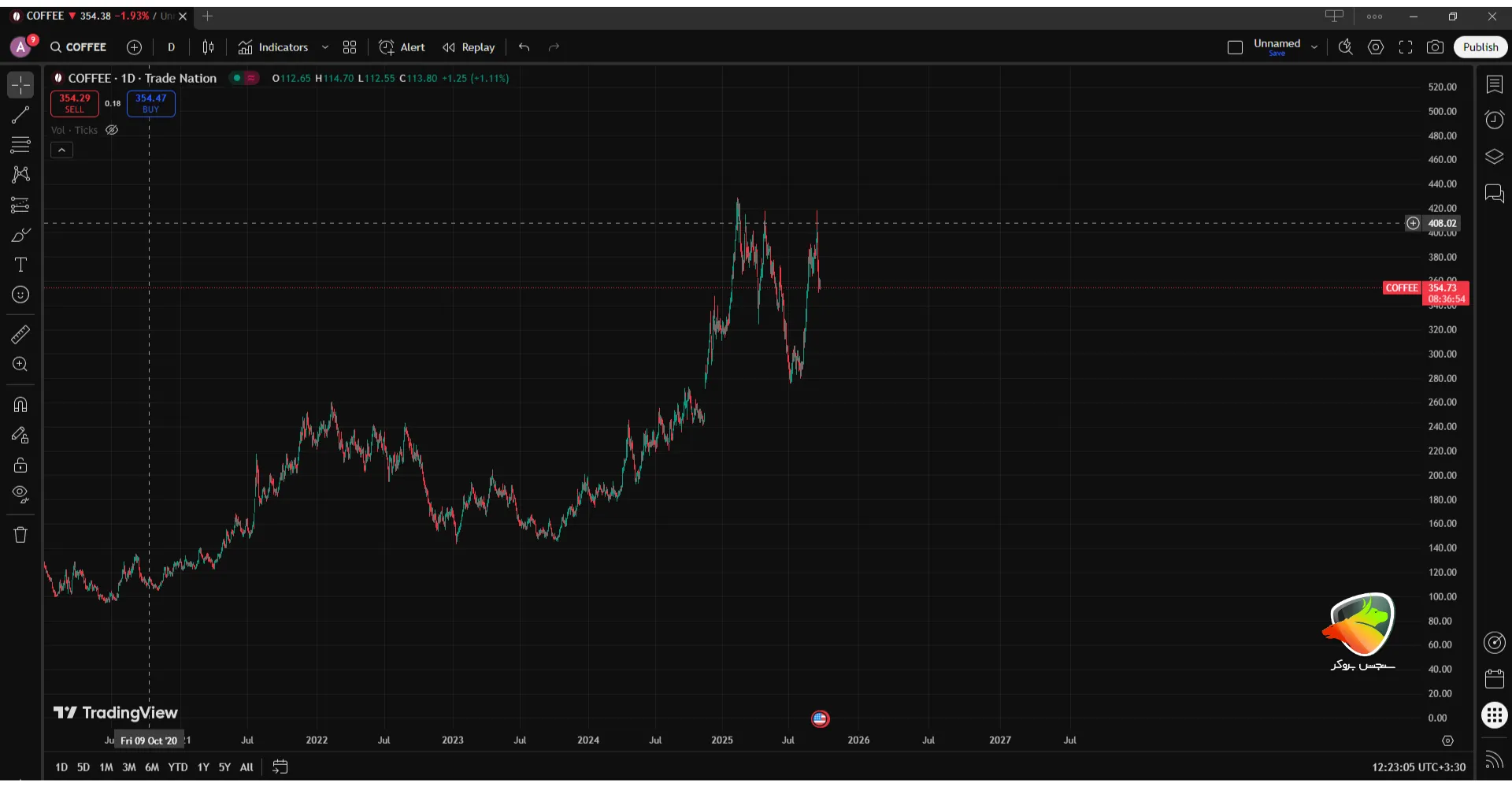The width and height of the screenshot is (1512, 787).
Task: Open the Unnamed layout dropdown arrow
Action: click(1314, 47)
